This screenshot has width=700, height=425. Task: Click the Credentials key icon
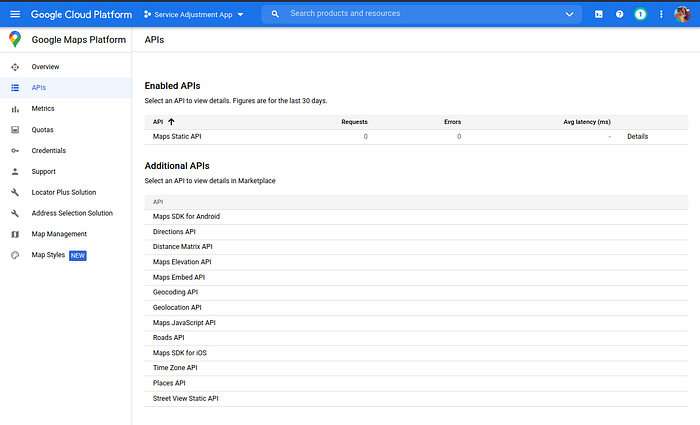click(x=15, y=151)
